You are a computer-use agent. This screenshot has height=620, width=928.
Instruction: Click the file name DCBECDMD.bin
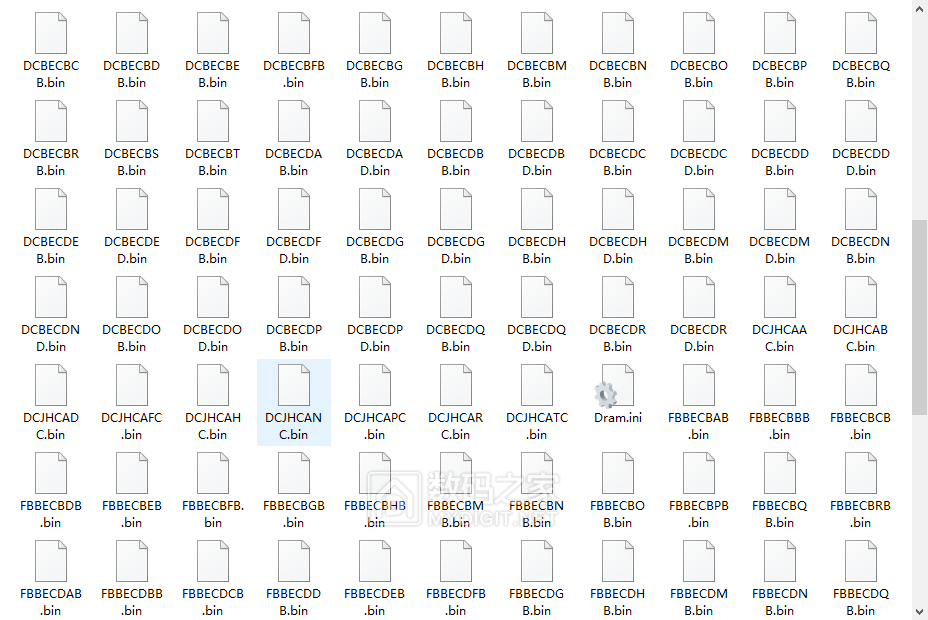(779, 250)
